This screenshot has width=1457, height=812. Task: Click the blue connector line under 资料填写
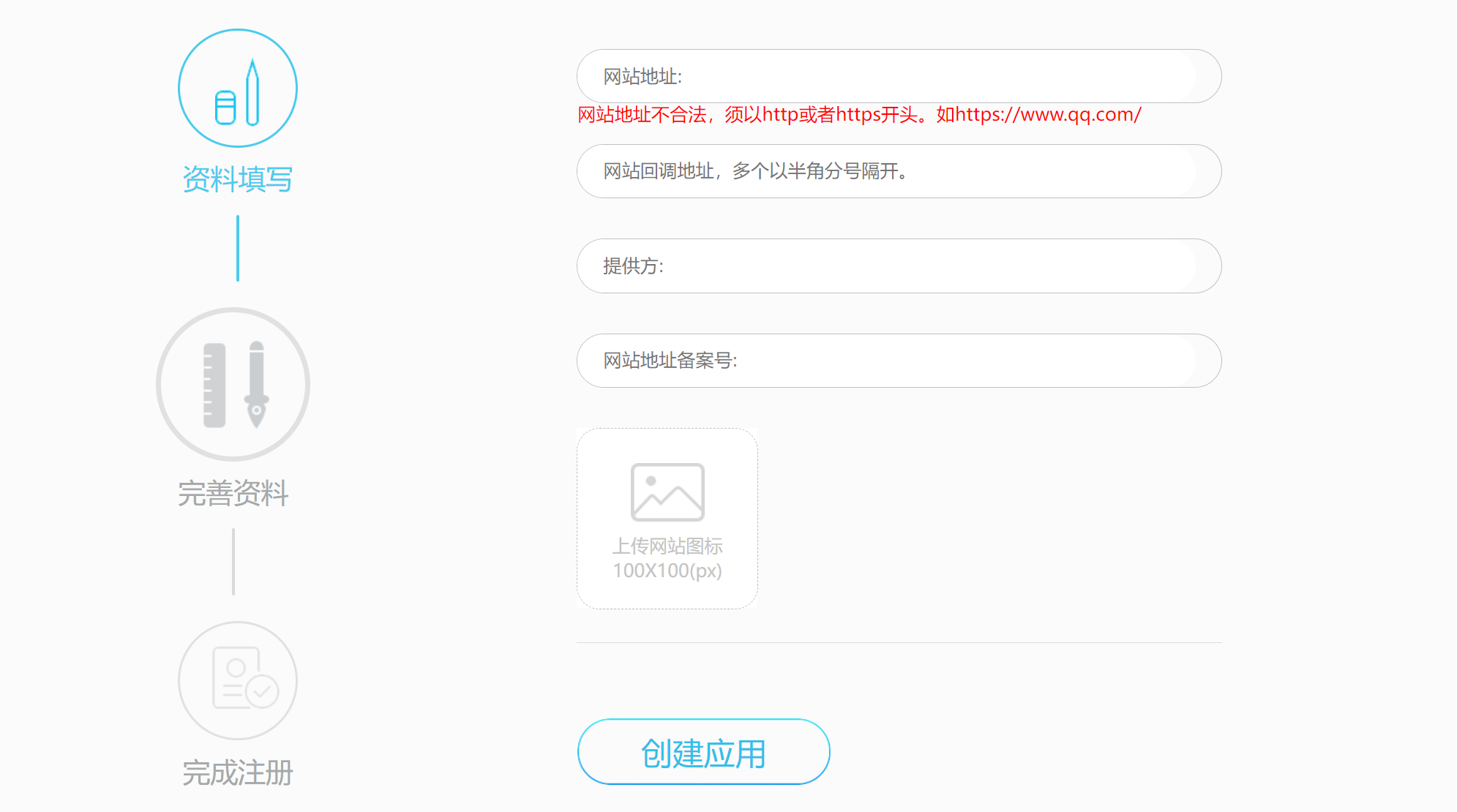[x=238, y=248]
